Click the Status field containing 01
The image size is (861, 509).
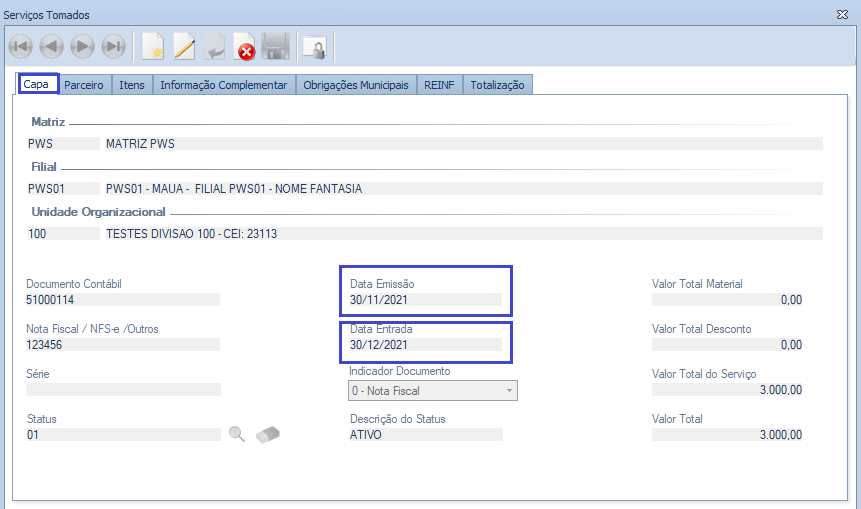tap(123, 434)
